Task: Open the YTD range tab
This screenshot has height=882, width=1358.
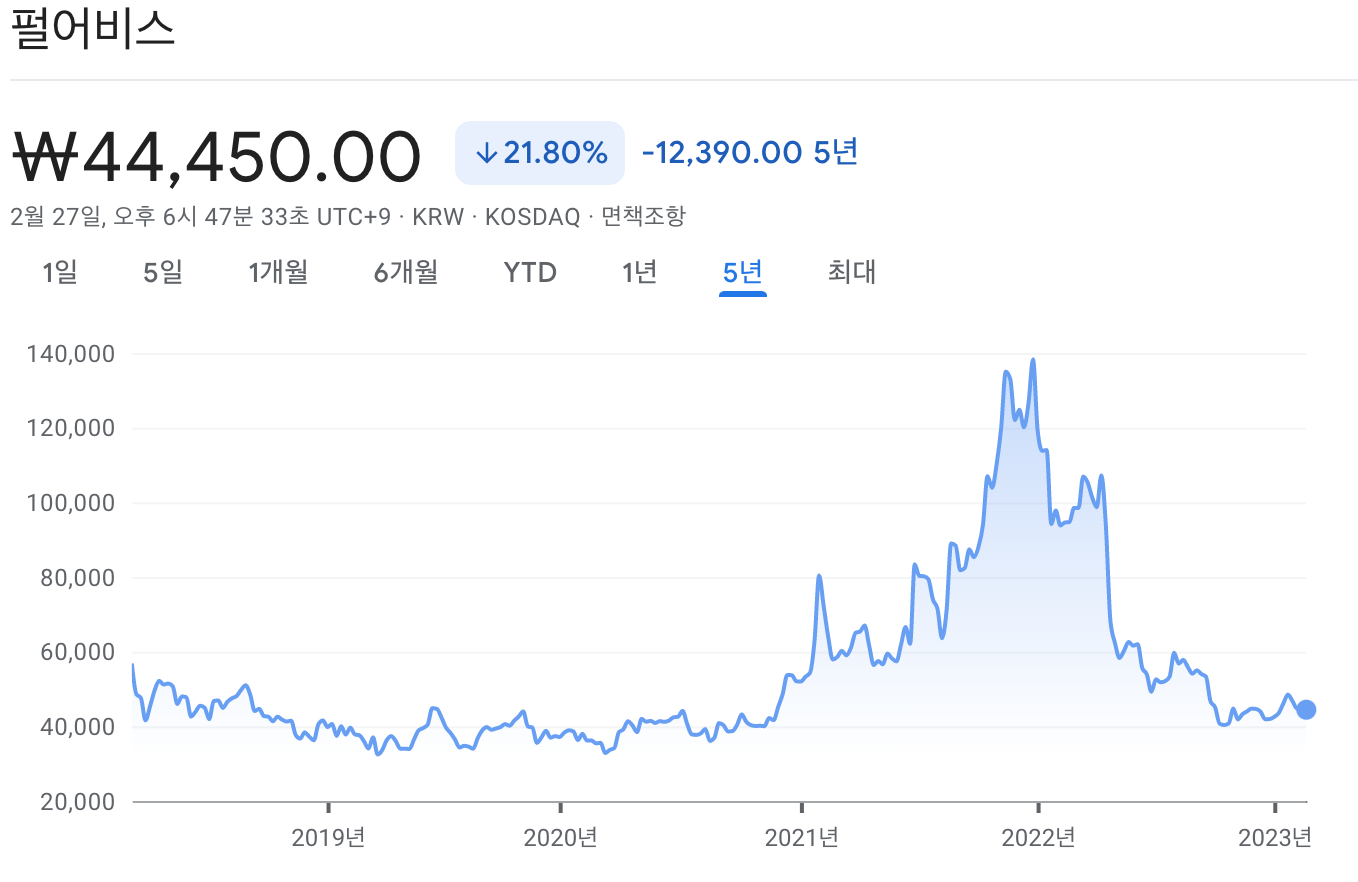Action: pyautogui.click(x=530, y=272)
